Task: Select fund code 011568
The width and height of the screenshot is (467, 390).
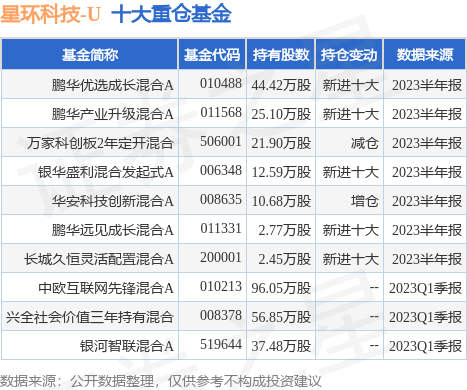Action: pos(221,113)
